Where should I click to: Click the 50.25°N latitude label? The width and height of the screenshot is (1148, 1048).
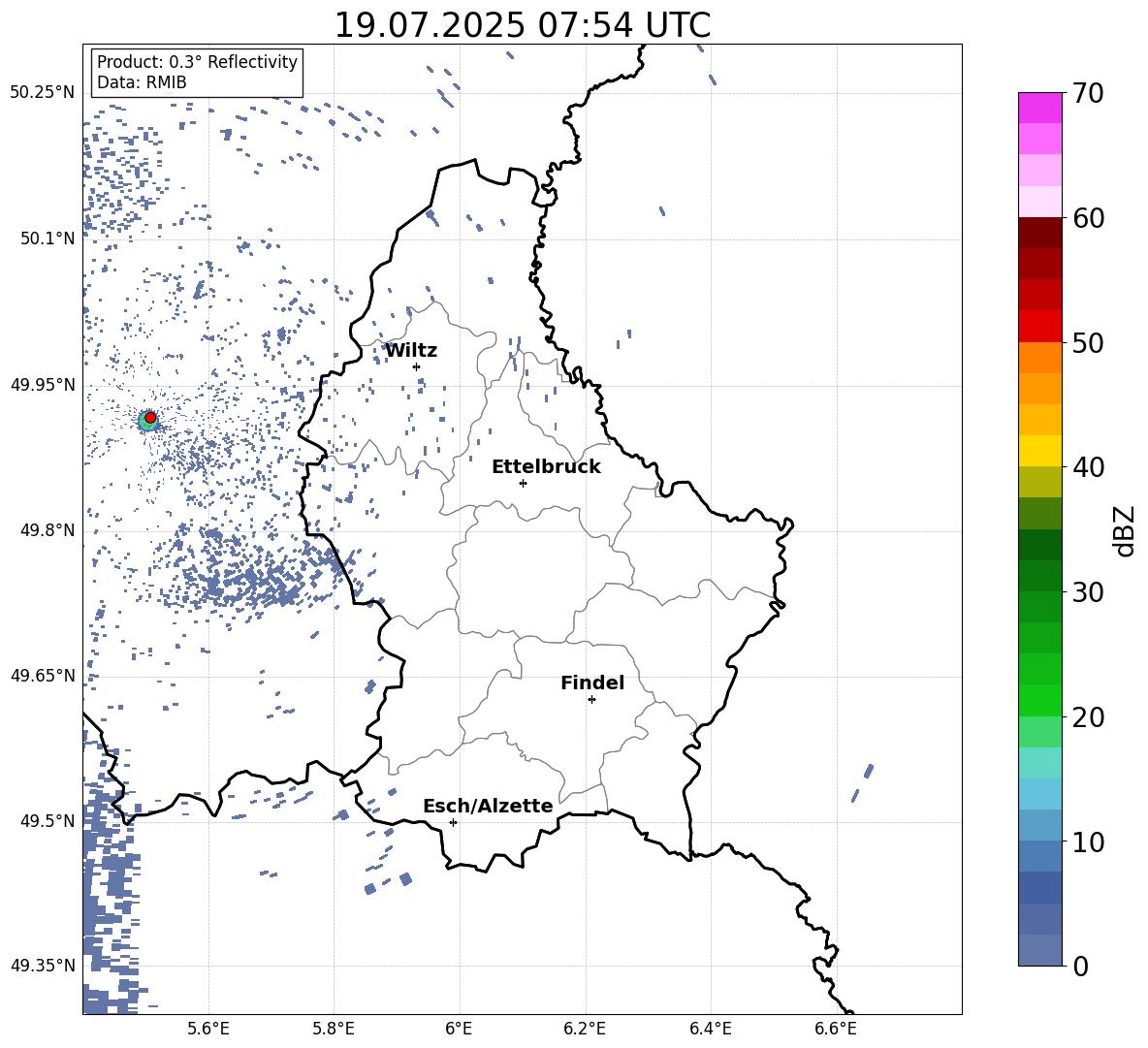43,93
